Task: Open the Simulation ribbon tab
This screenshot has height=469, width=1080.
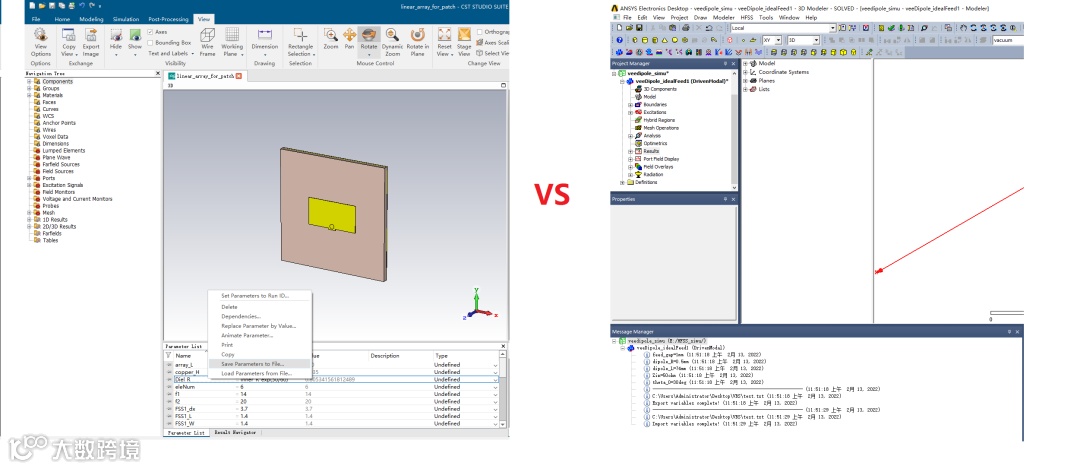Action: 125,19
